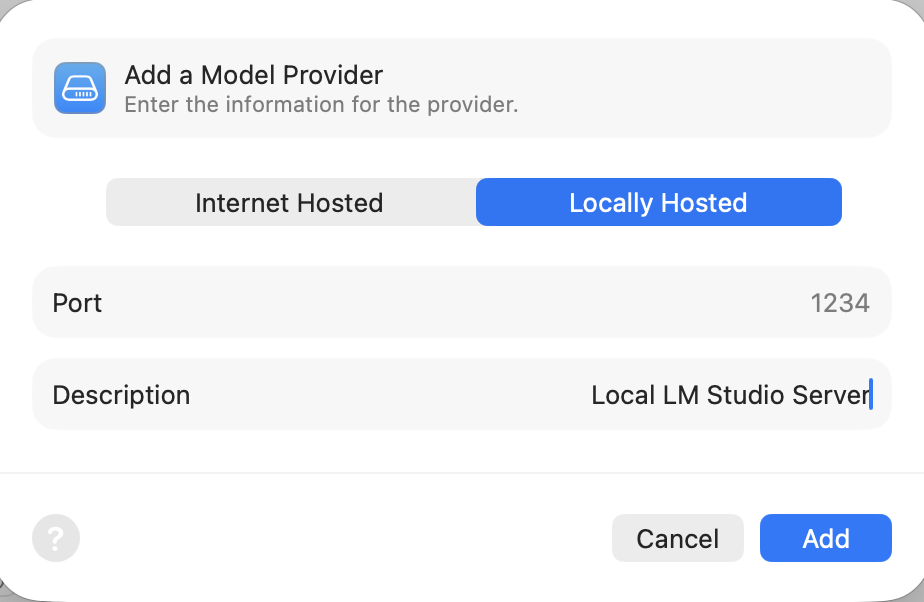Select the Locally Hosted tab
The height and width of the screenshot is (602, 924).
click(658, 203)
